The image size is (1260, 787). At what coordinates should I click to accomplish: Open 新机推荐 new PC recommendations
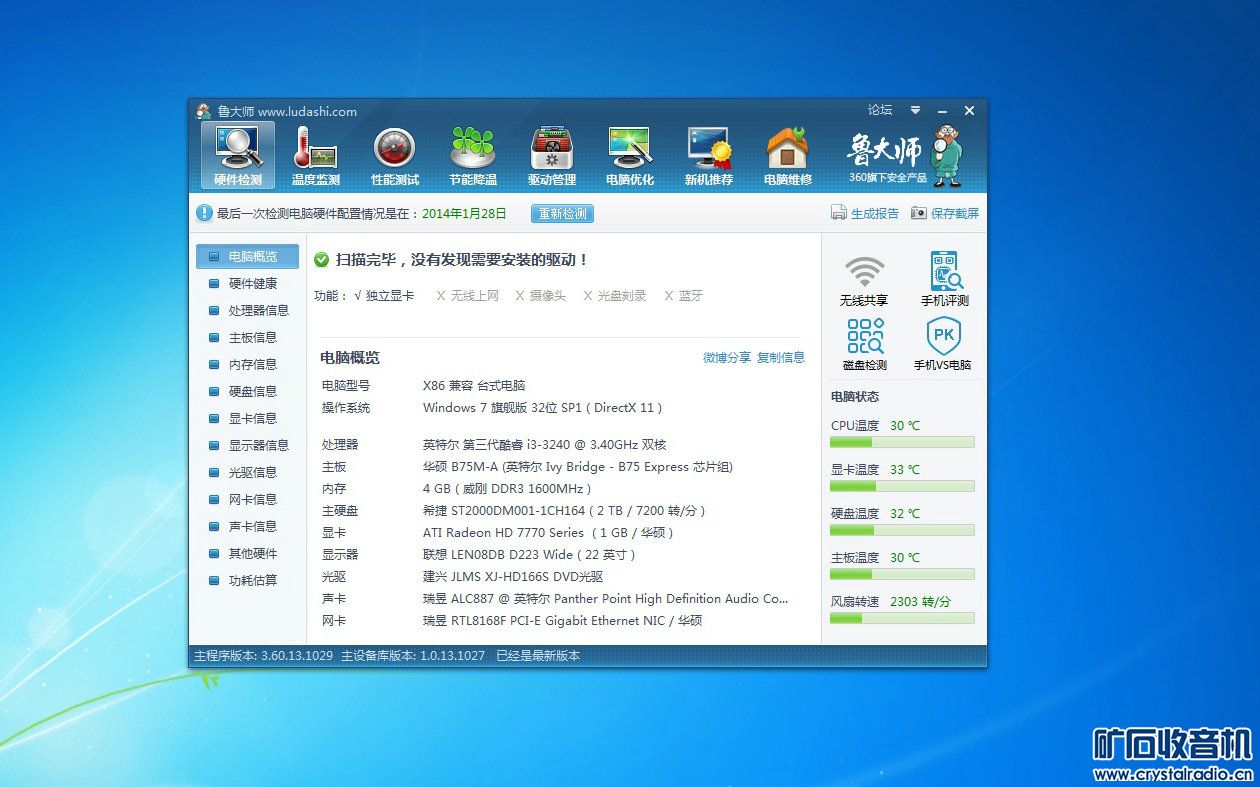click(x=709, y=156)
